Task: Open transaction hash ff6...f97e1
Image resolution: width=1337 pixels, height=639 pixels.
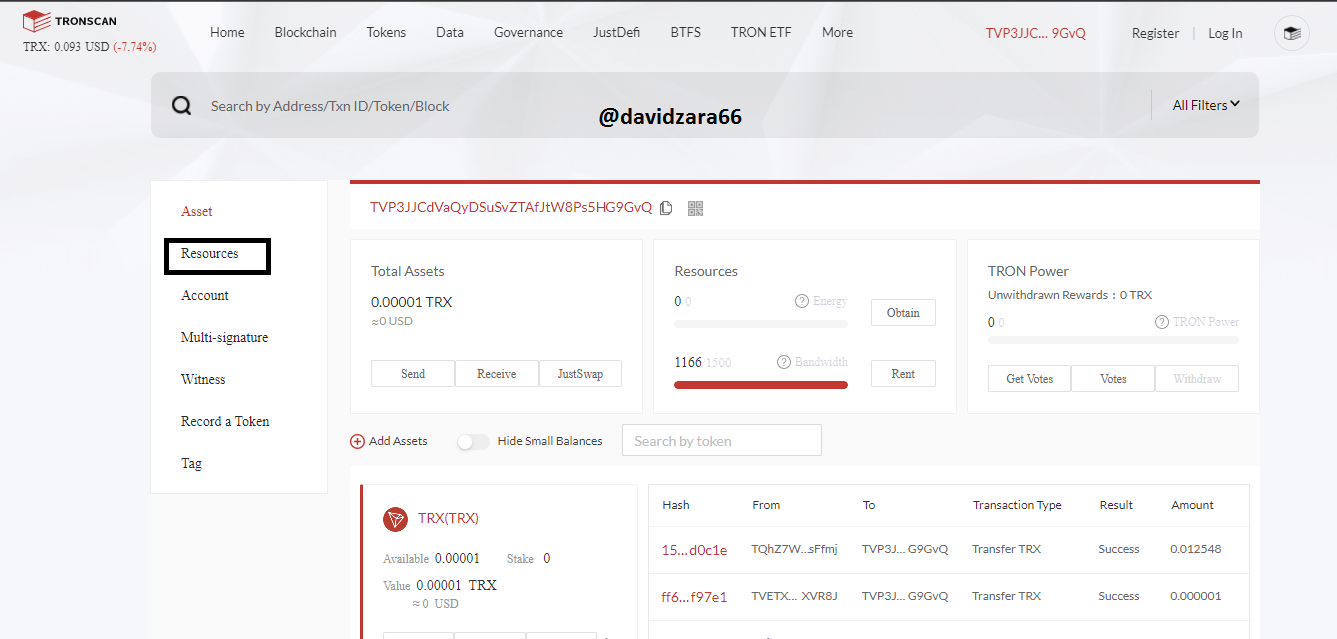Action: [694, 596]
